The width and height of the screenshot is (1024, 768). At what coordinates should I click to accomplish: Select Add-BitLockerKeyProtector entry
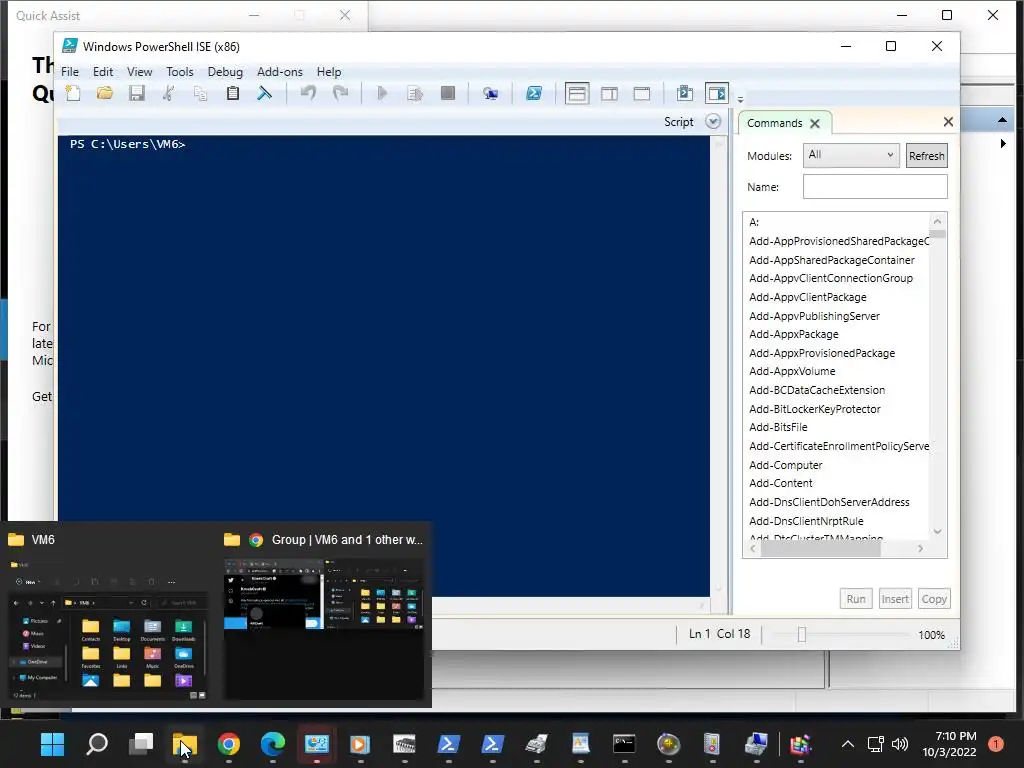click(x=814, y=409)
